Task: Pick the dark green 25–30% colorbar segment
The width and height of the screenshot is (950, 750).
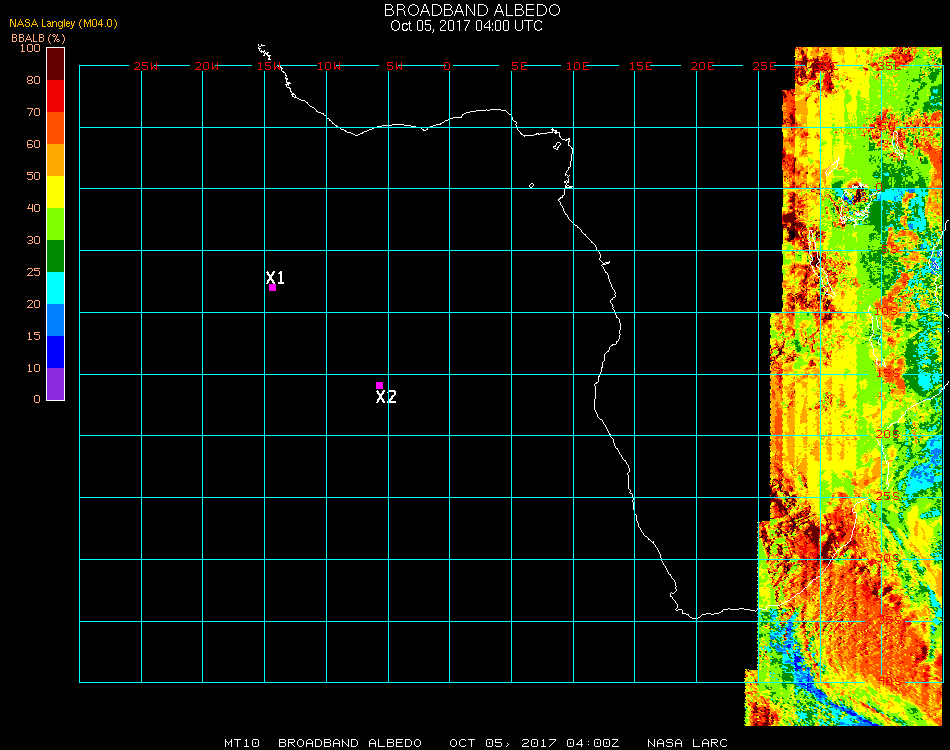Action: point(55,256)
